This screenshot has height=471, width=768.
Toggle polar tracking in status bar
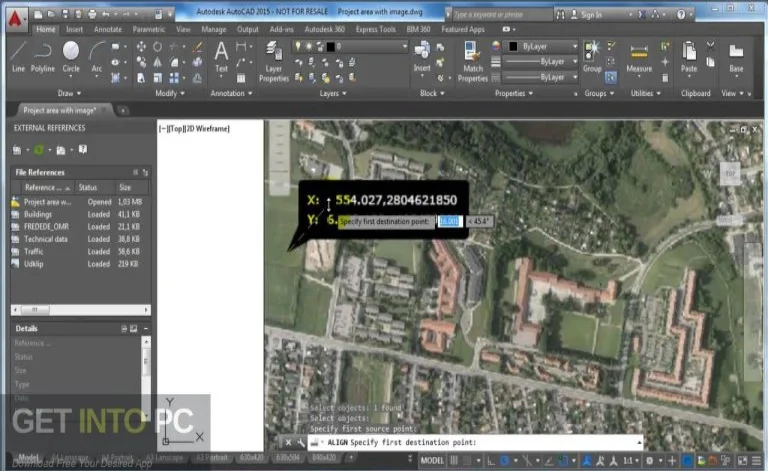(x=504, y=460)
